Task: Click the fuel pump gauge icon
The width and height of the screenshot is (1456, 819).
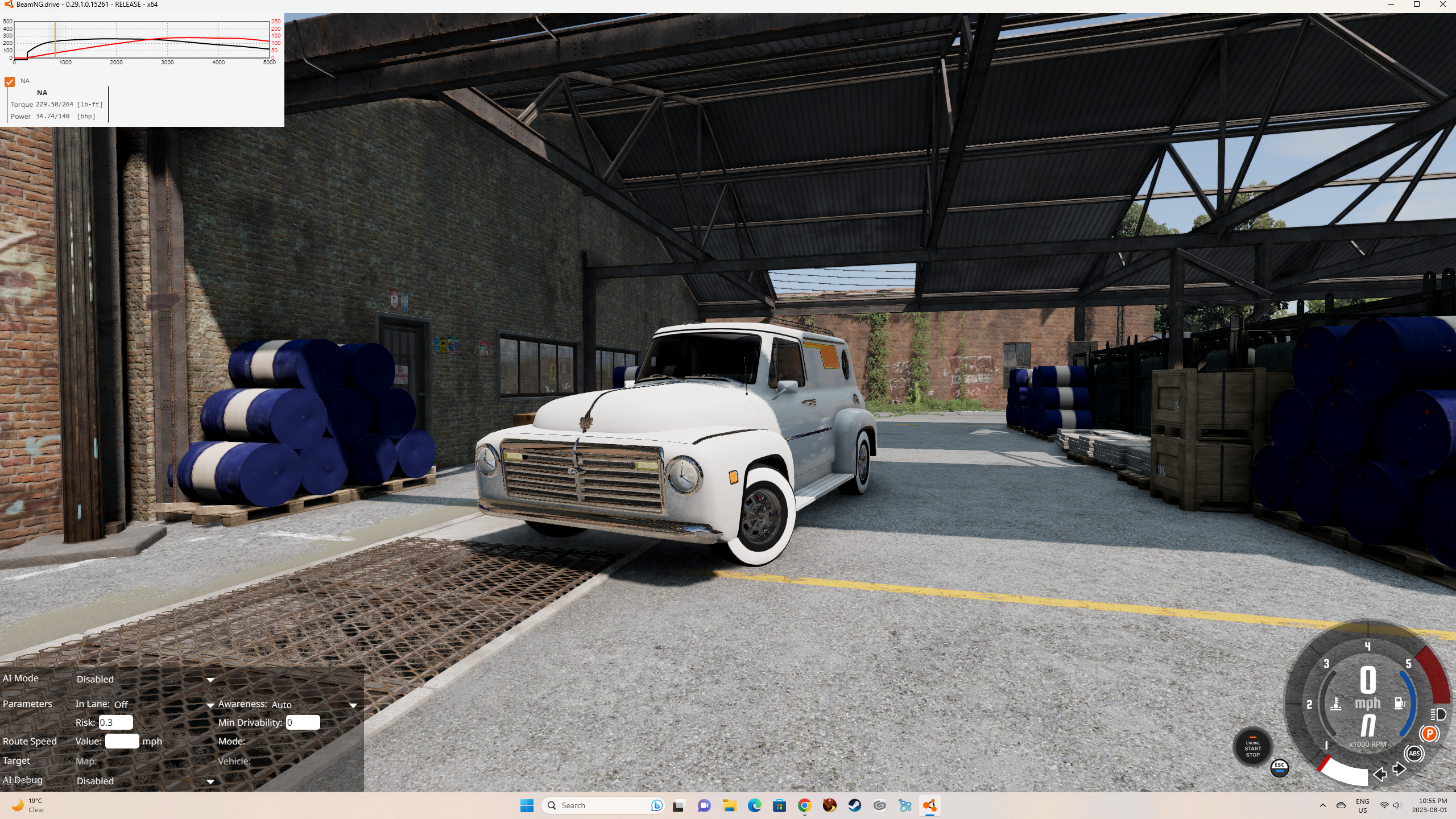Action: [x=1400, y=704]
